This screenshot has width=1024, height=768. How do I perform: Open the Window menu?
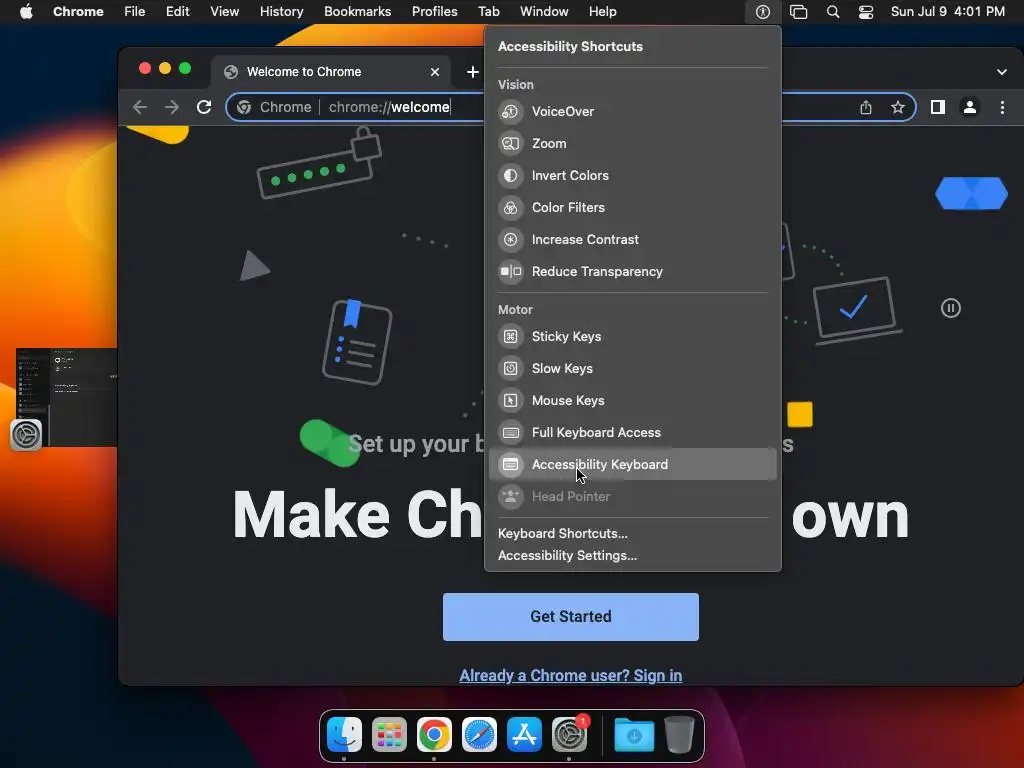pyautogui.click(x=544, y=12)
